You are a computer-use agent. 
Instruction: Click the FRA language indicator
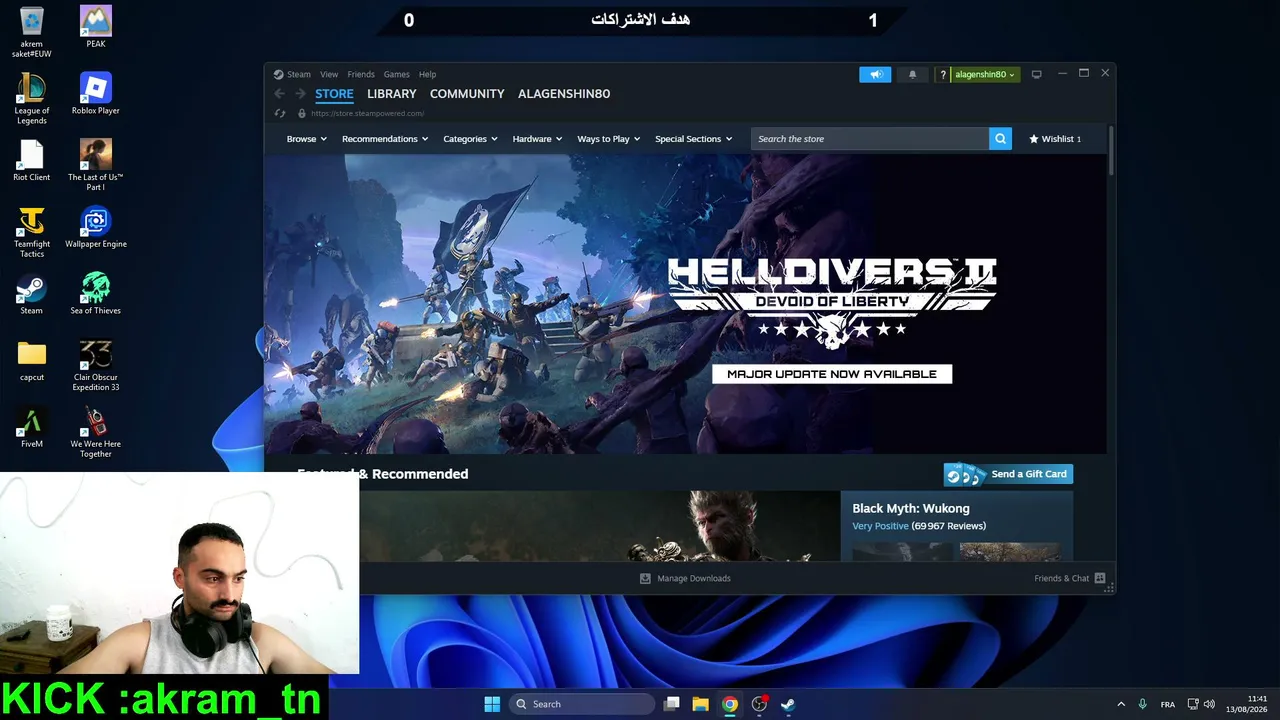click(x=1168, y=704)
